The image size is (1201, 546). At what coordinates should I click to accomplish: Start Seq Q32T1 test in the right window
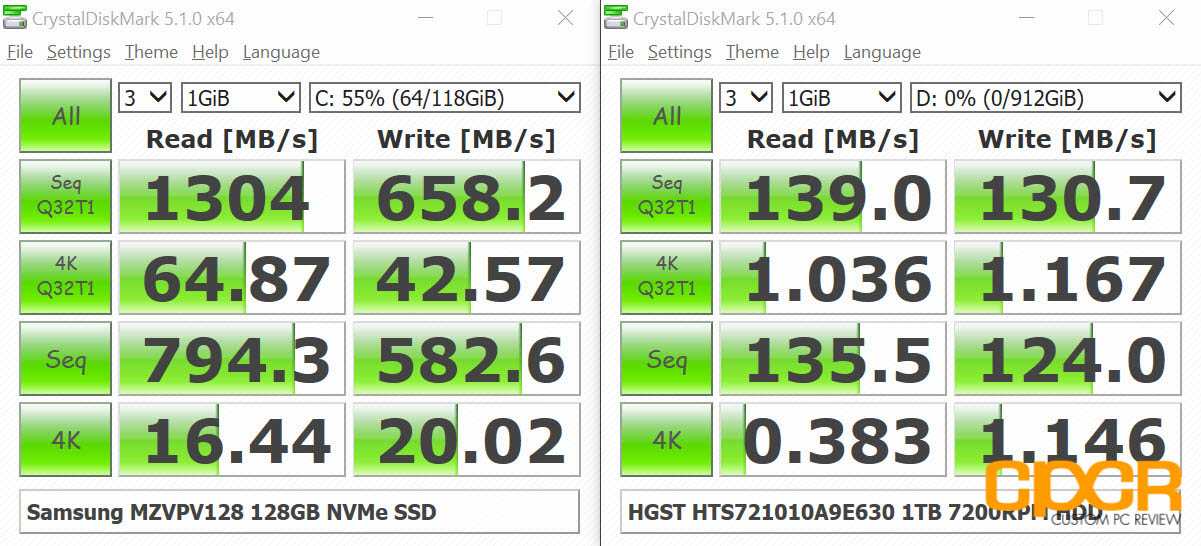tap(666, 195)
